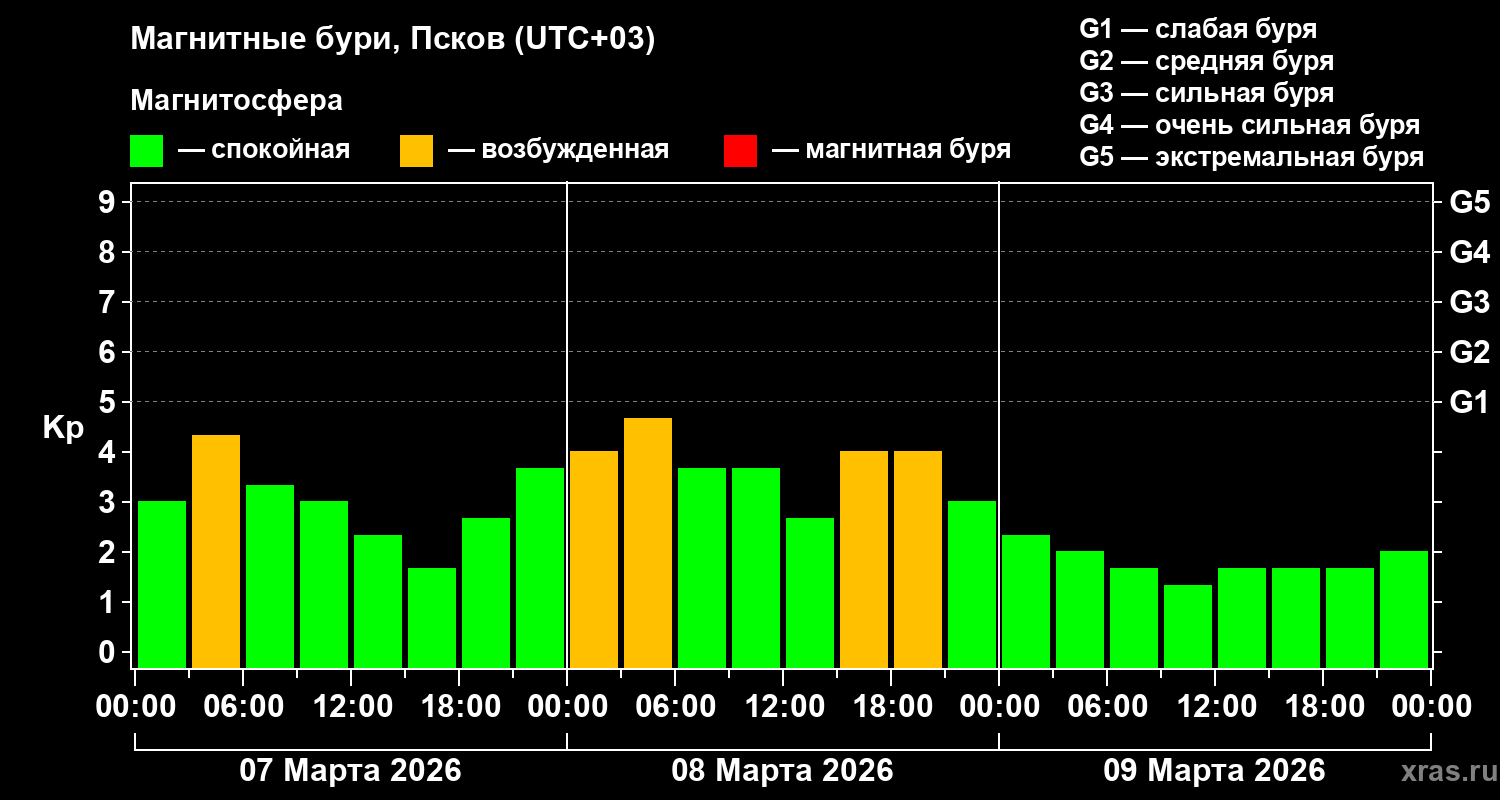Click the 21:00–00:00 green bar on 09 Марта
This screenshot has width=1500, height=800.
[1404, 609]
